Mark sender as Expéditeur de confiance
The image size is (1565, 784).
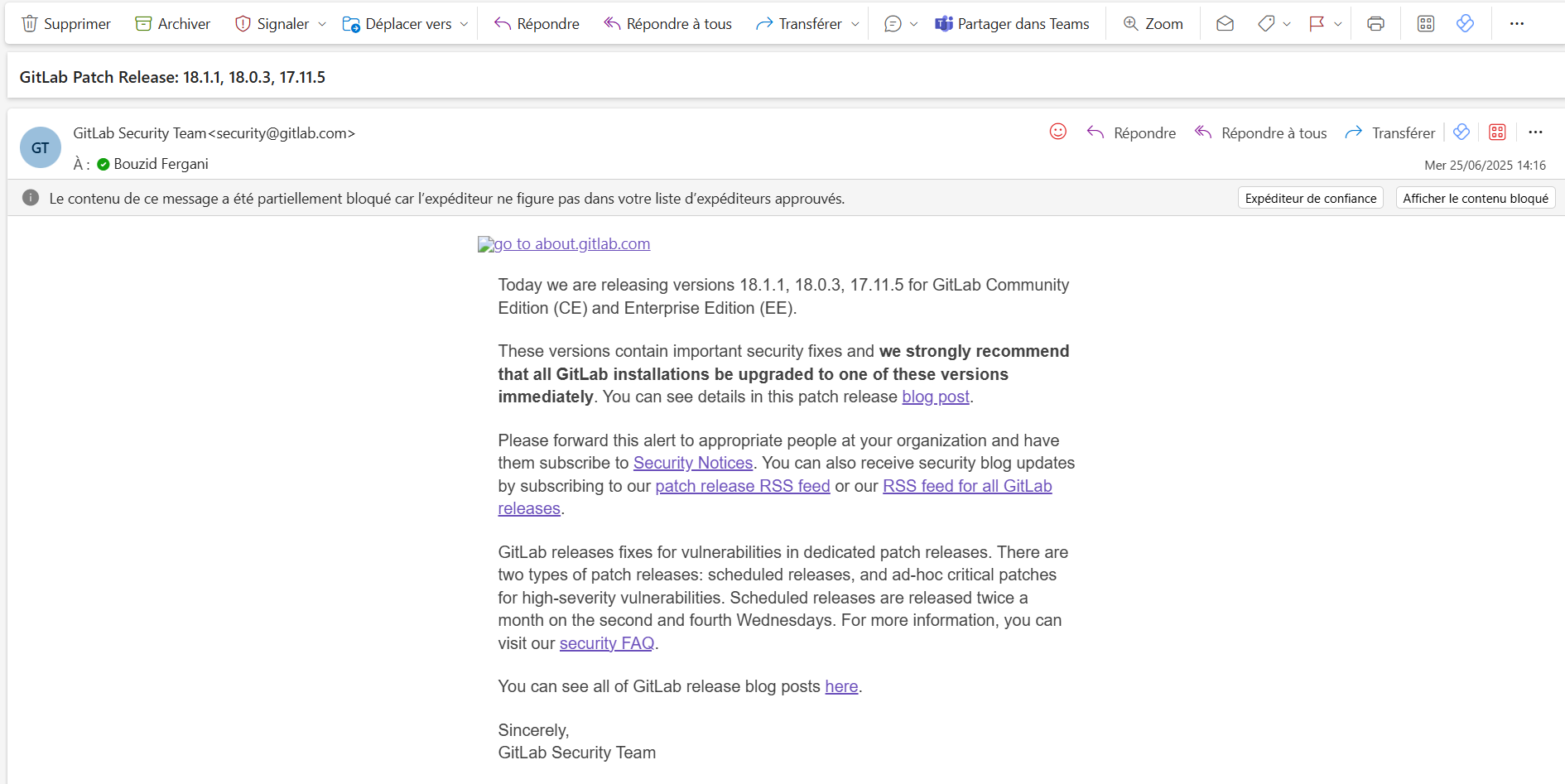pos(1310,199)
